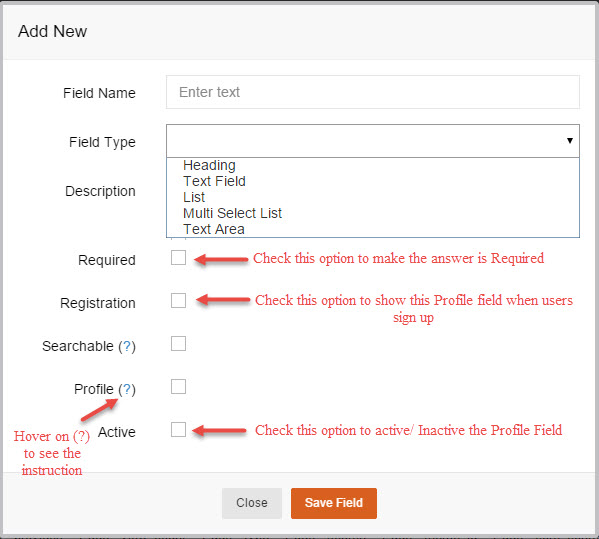
Task: Select Heading from the field type list
Action: click(x=209, y=165)
